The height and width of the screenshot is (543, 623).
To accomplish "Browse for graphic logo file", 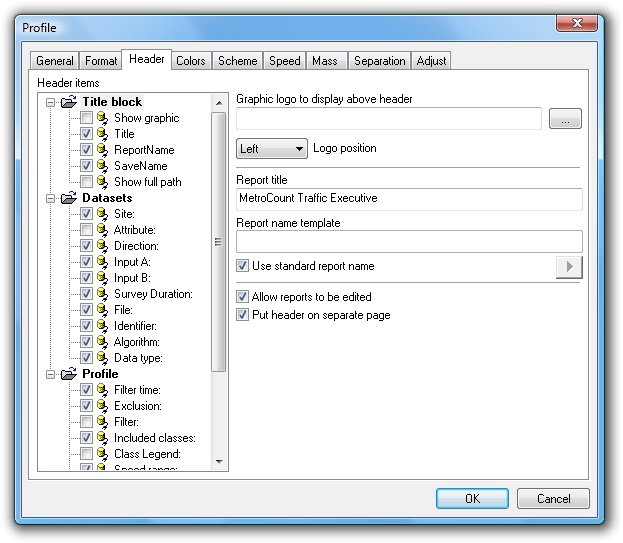I will click(565, 119).
